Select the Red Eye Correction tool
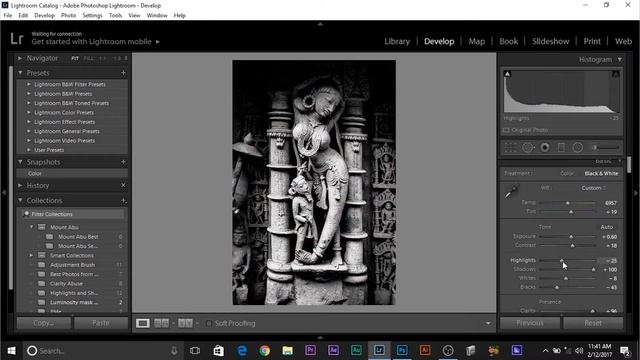Image resolution: width=640 pixels, height=360 pixels. pyautogui.click(x=544, y=147)
